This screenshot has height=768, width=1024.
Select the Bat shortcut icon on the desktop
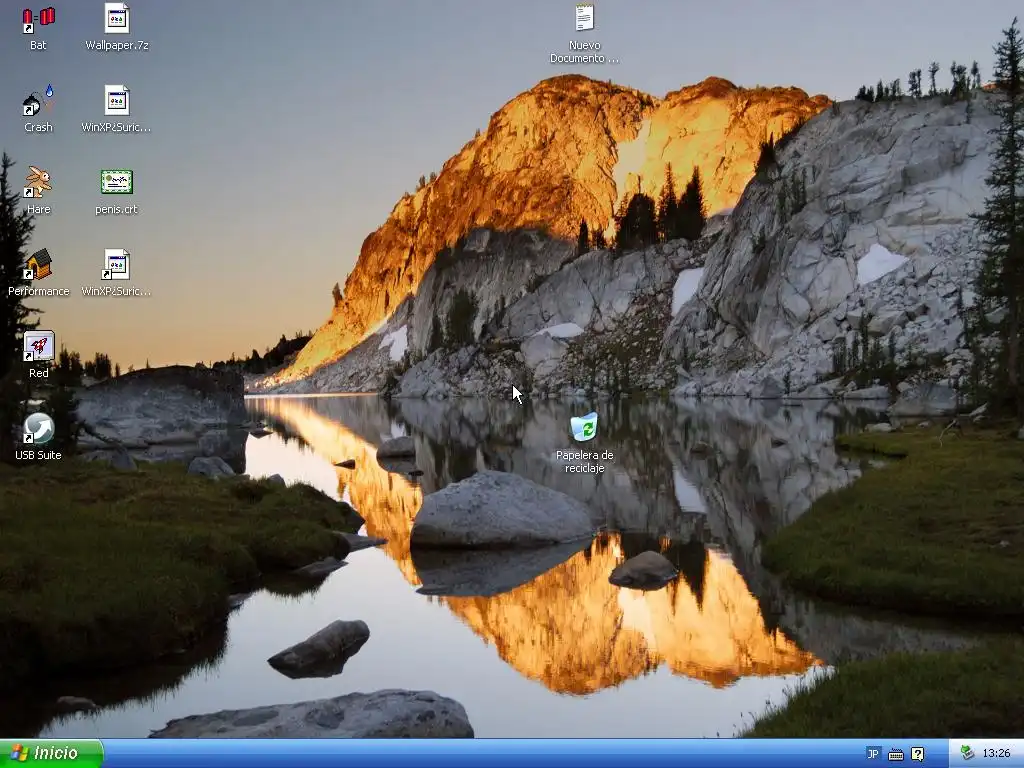pyautogui.click(x=38, y=20)
